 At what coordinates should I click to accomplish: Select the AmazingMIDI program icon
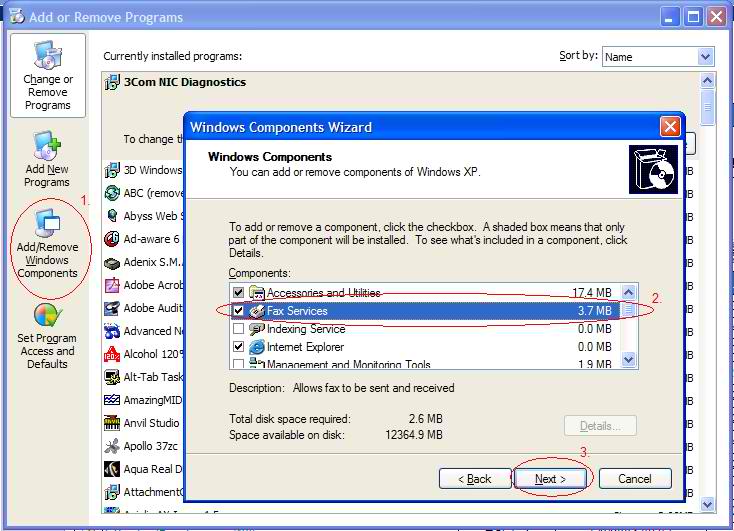pos(112,400)
